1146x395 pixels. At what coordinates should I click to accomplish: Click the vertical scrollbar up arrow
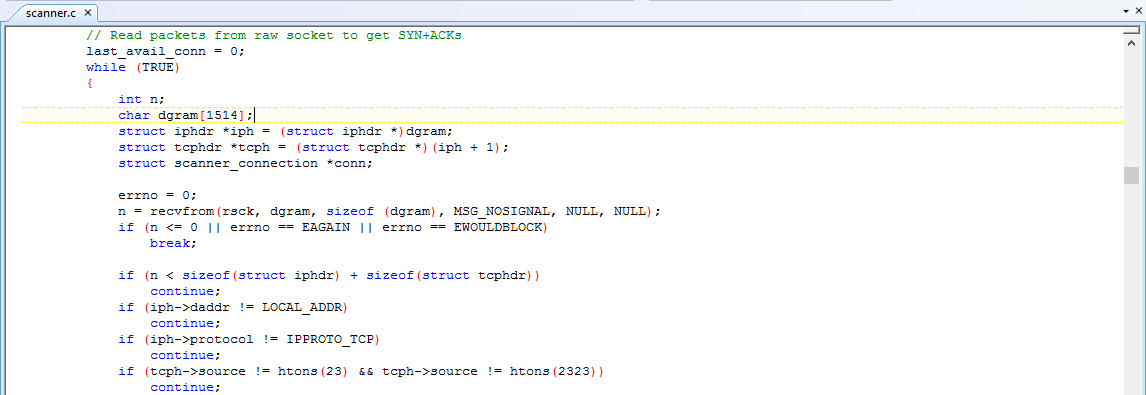[1131, 42]
